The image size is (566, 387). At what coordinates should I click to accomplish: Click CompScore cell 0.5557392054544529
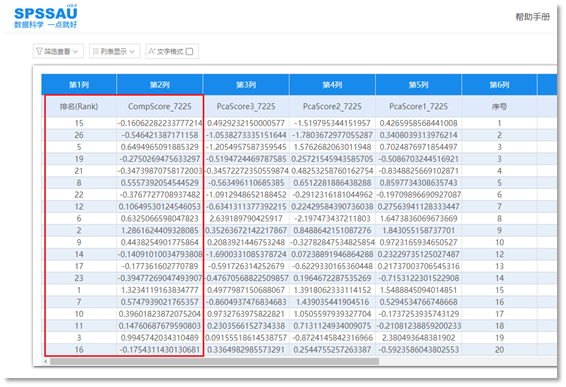[x=160, y=183]
